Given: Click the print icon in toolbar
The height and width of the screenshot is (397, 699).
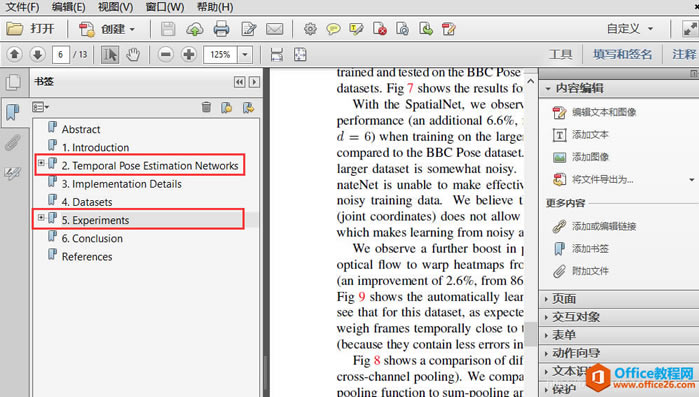Looking at the screenshot, I should pyautogui.click(x=221, y=29).
